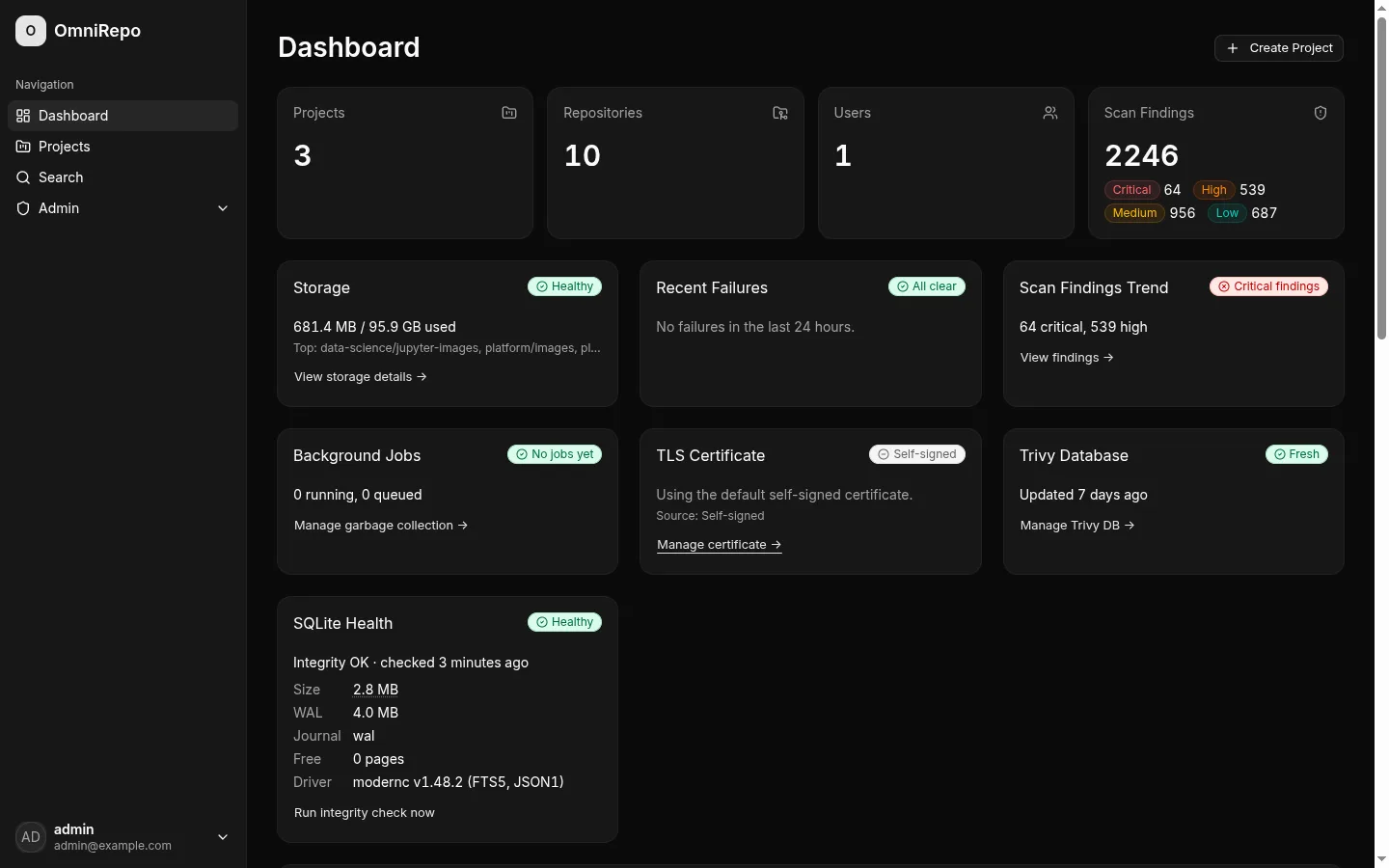Click the Self-signed status badge
1389x868 pixels.
tap(916, 454)
